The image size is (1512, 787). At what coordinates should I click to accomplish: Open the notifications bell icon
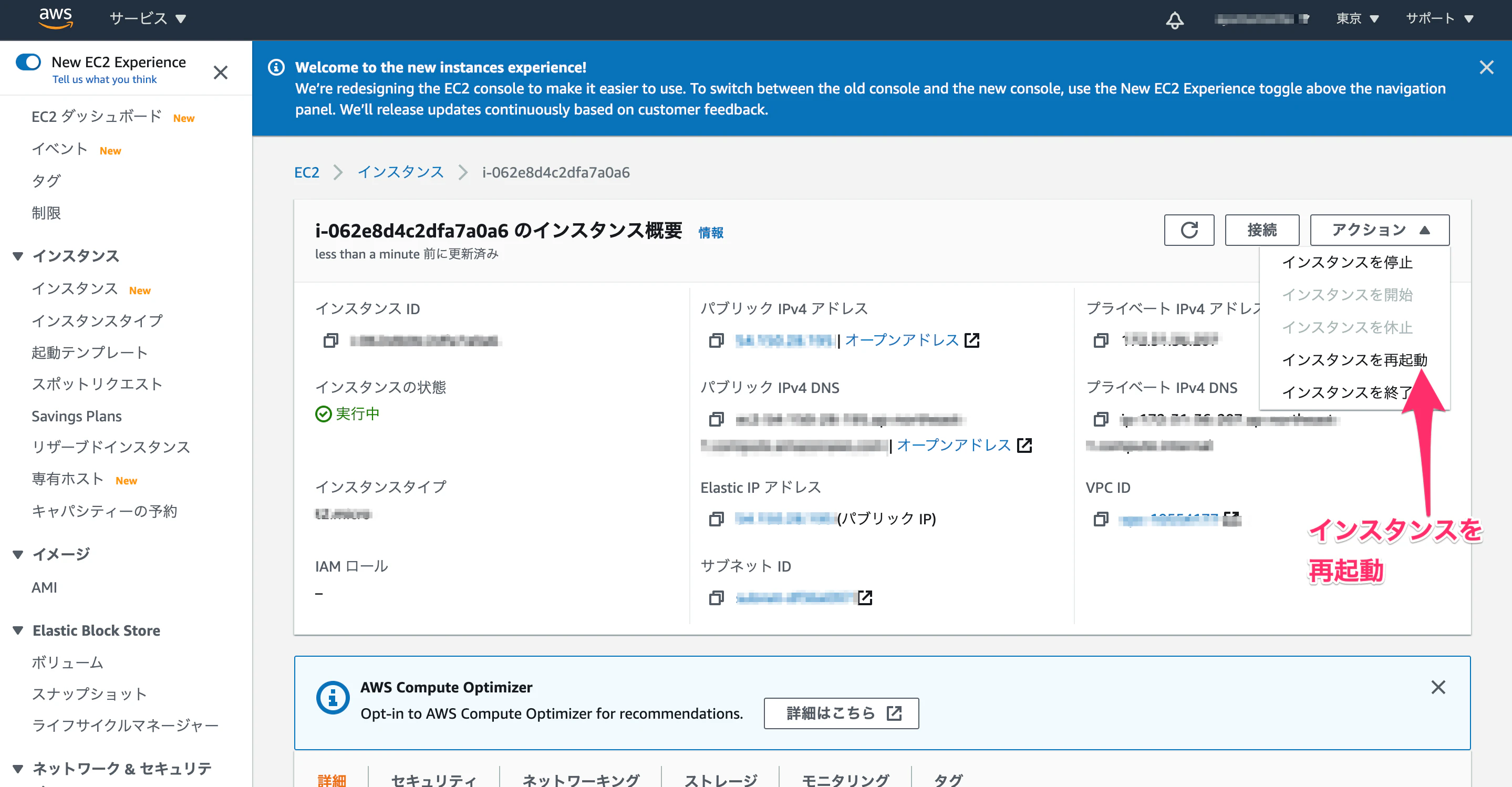click(1174, 19)
